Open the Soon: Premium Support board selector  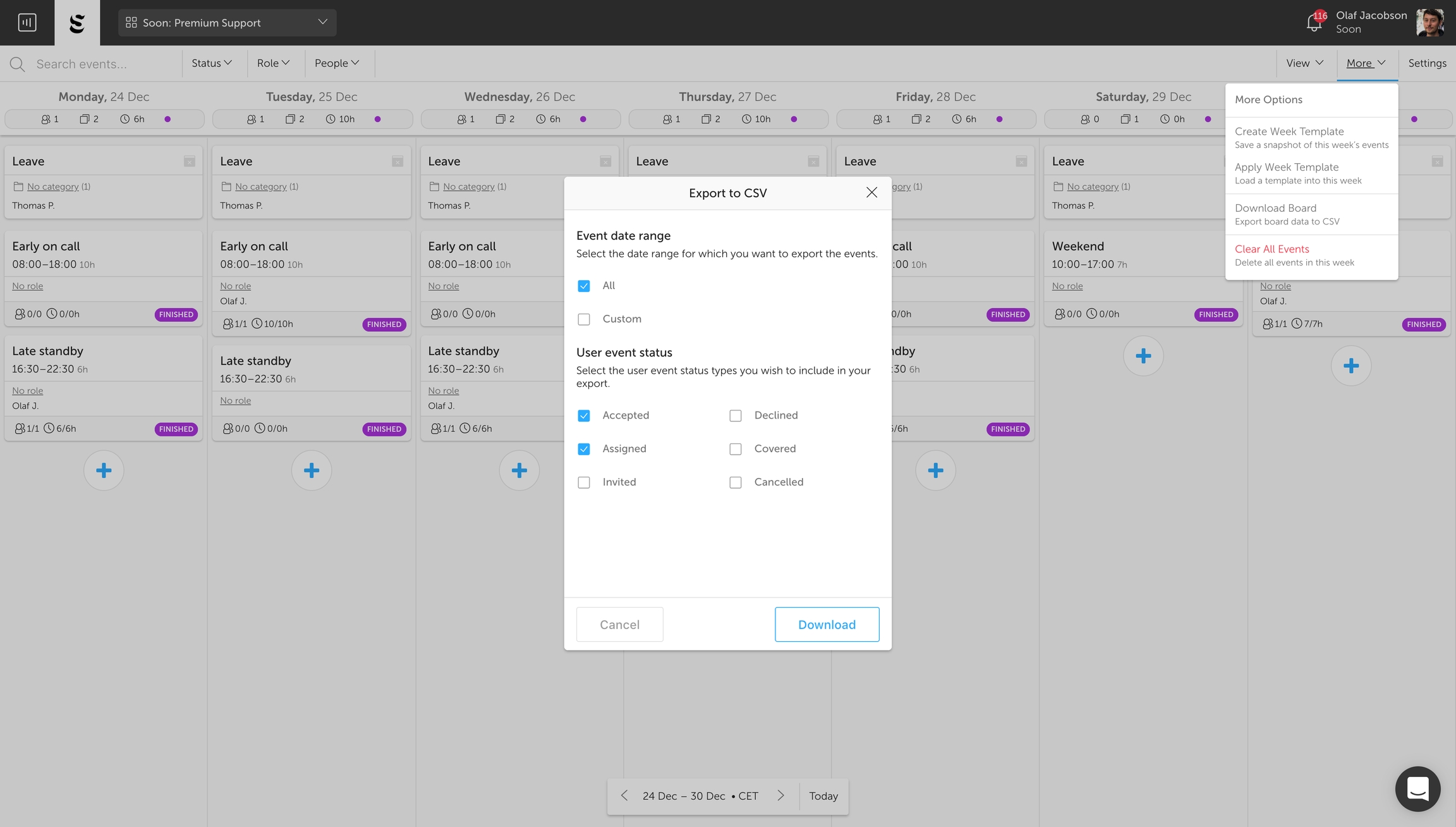227,23
